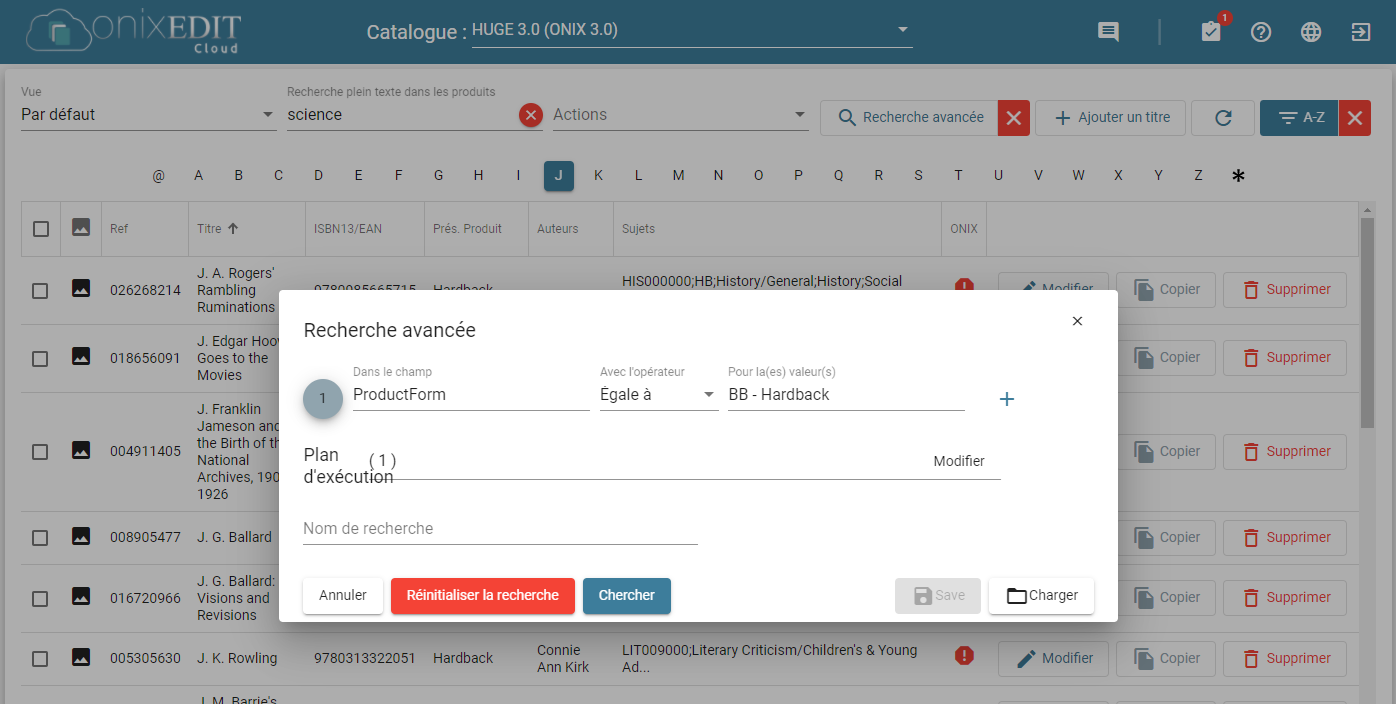Check the row 026268214 checkbox
The height and width of the screenshot is (704, 1396).
coord(40,291)
